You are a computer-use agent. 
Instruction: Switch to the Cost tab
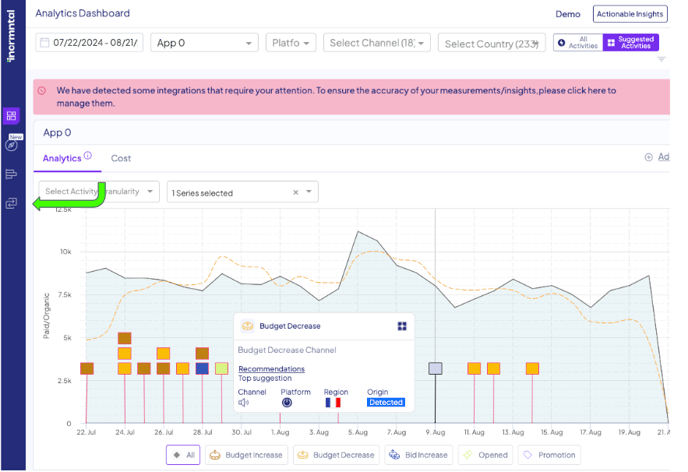click(x=121, y=158)
